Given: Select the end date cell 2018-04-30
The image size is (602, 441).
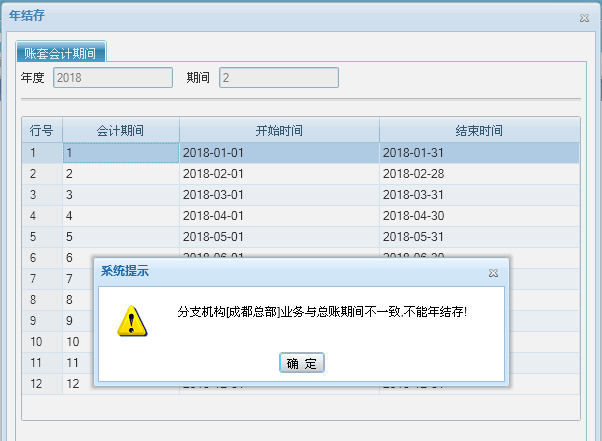Looking at the screenshot, I should point(479,216).
